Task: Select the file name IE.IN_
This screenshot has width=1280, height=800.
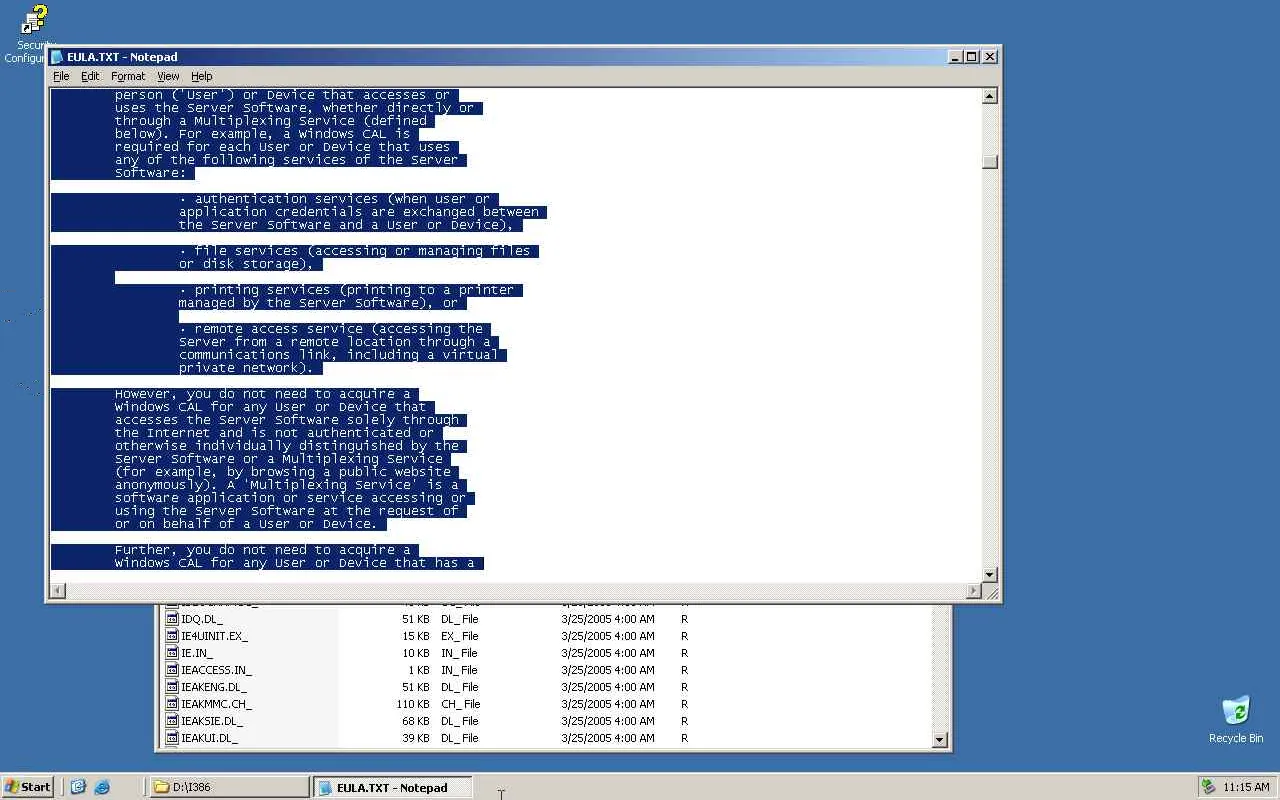Action: [x=197, y=653]
